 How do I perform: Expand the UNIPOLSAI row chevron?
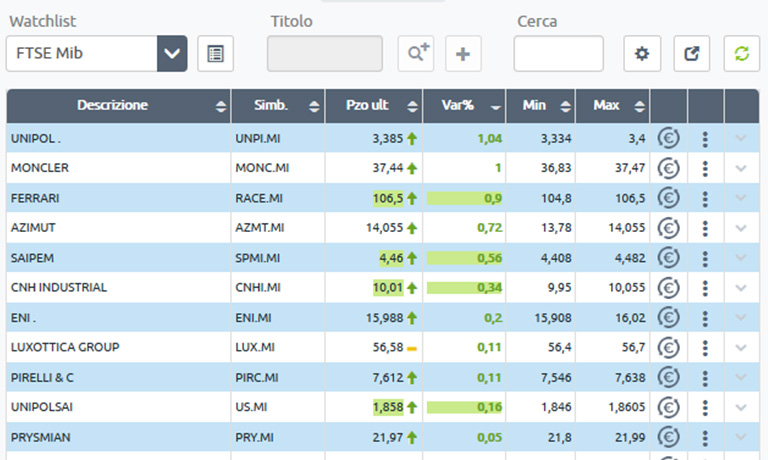[x=741, y=408]
